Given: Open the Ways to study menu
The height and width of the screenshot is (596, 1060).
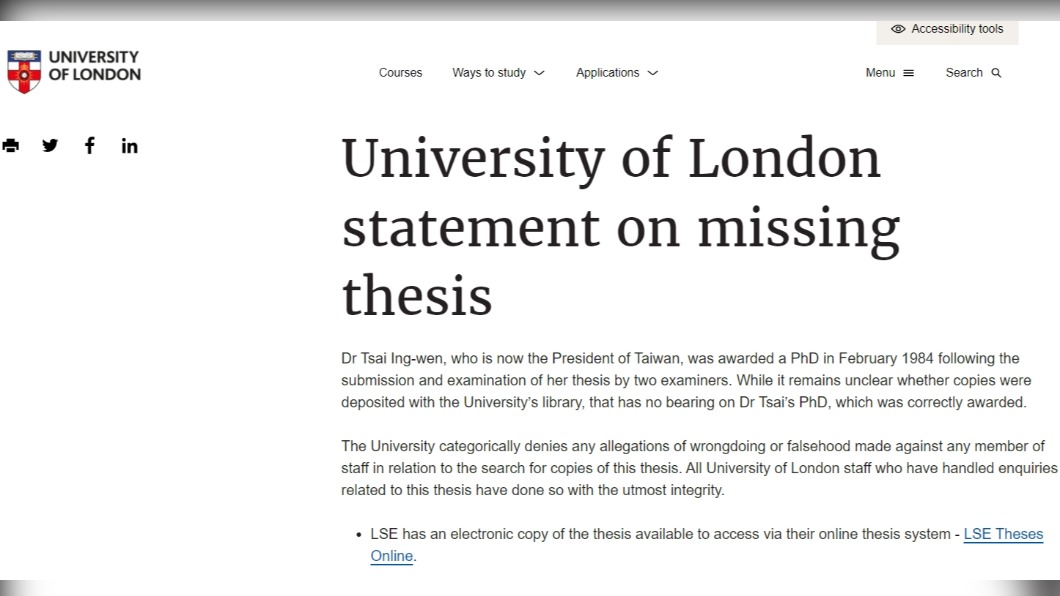Looking at the screenshot, I should [489, 72].
